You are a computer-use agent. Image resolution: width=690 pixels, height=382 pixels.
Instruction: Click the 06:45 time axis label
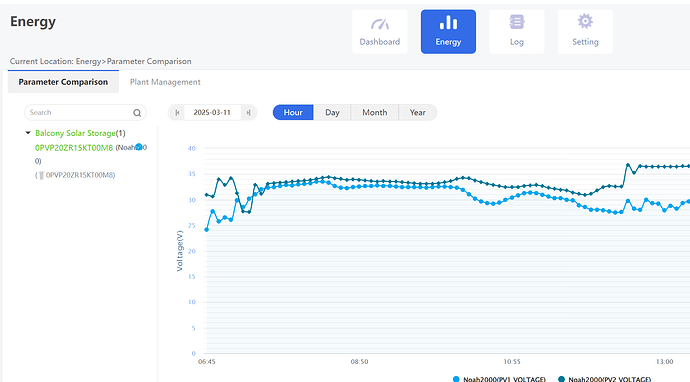click(x=207, y=362)
